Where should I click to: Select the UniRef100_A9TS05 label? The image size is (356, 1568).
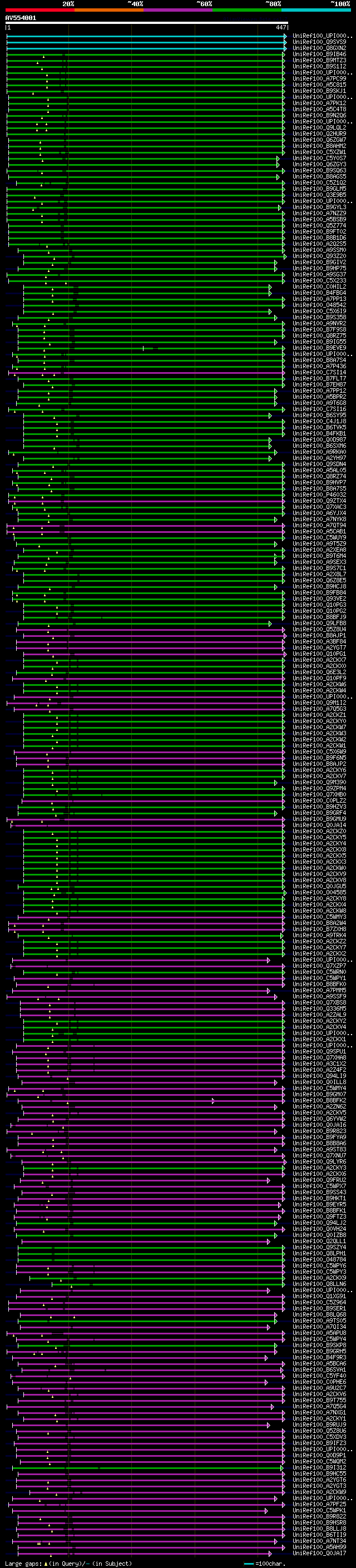pyautogui.click(x=319, y=1320)
